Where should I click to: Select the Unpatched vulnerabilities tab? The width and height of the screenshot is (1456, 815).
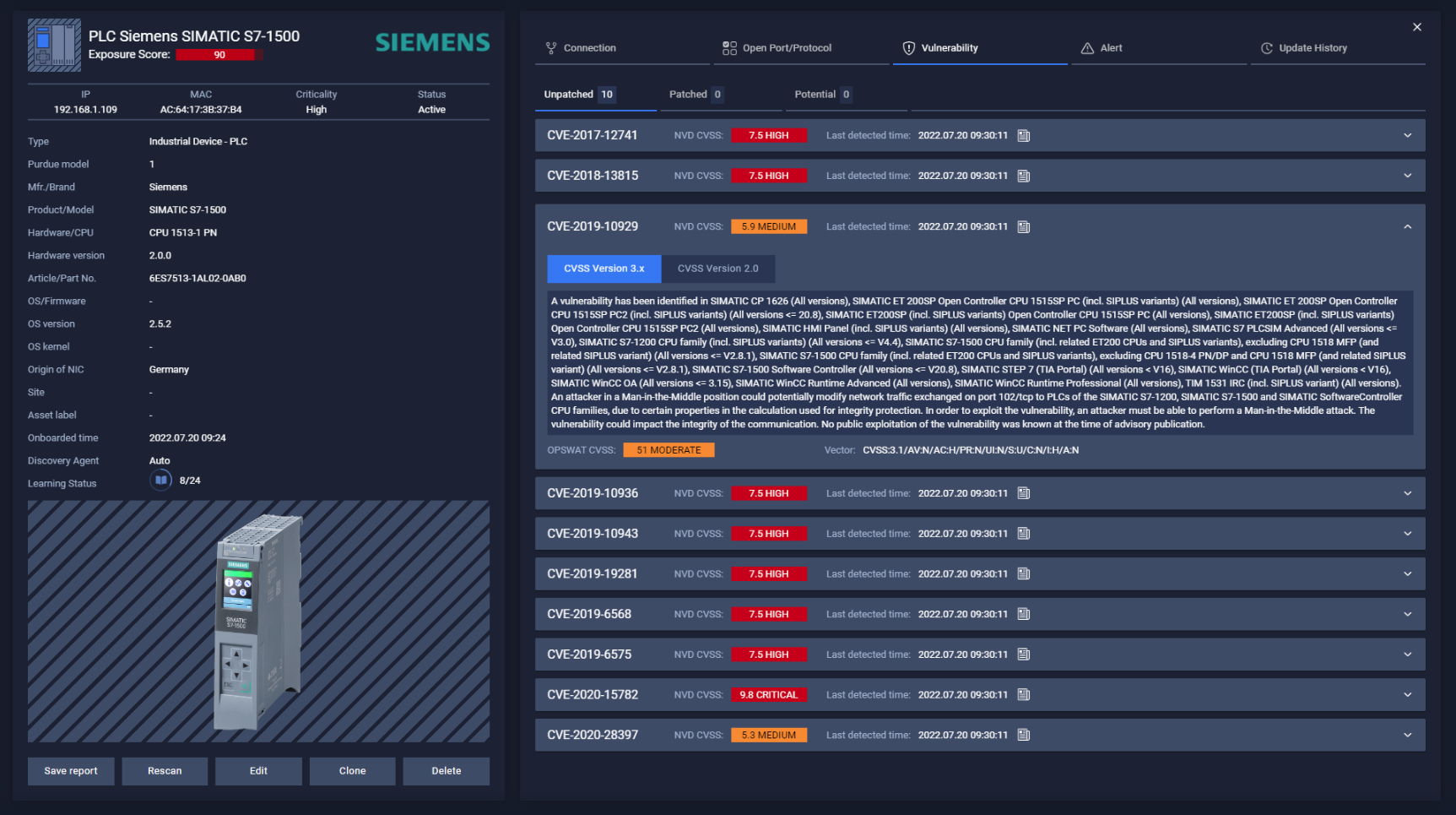click(595, 95)
